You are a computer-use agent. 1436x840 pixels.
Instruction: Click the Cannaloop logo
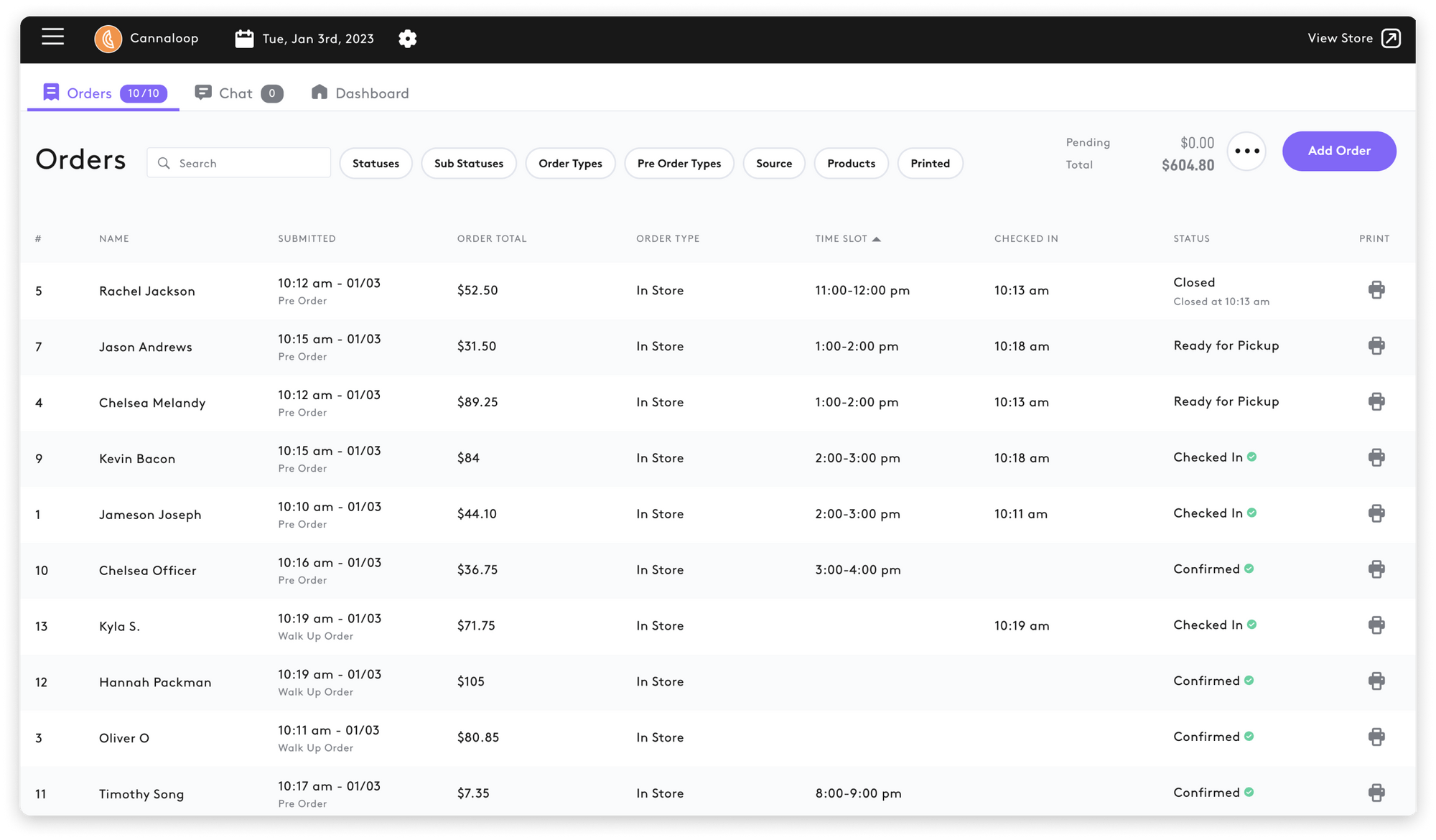108,38
